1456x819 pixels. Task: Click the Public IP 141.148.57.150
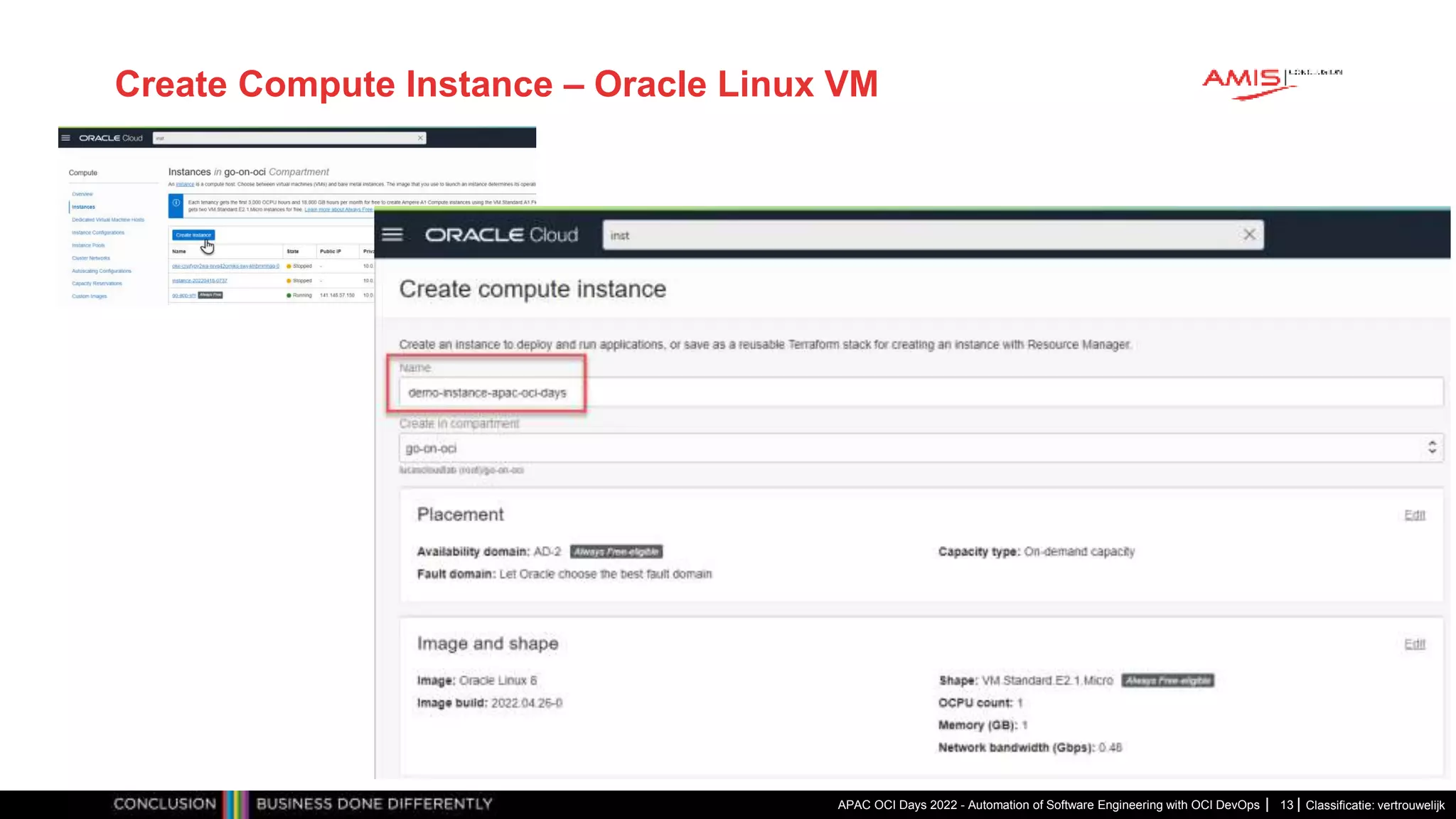[x=337, y=295]
